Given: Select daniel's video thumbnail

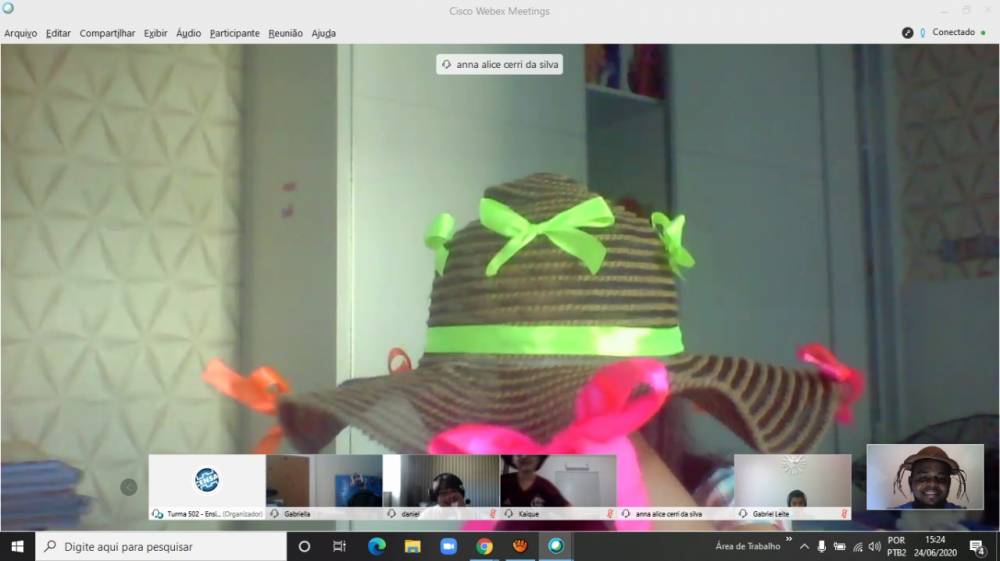Looking at the screenshot, I should (441, 481).
